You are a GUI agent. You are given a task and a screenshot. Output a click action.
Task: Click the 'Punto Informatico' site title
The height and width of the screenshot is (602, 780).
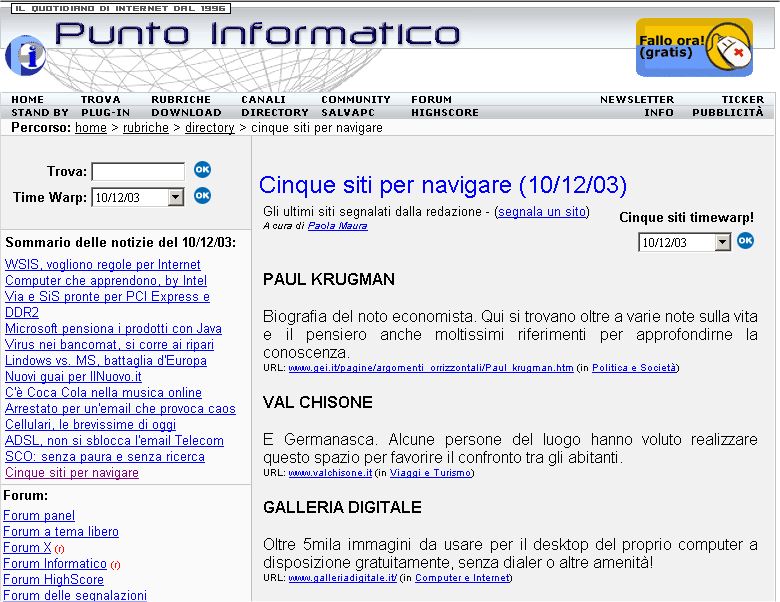tap(257, 34)
